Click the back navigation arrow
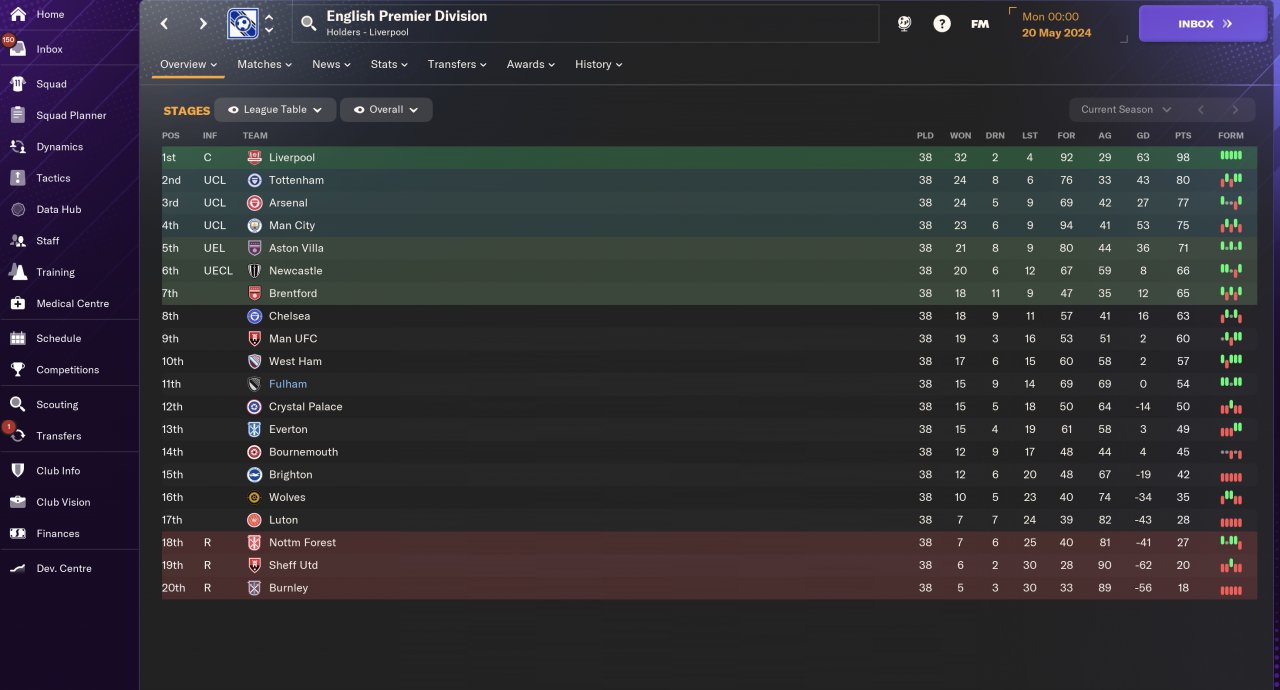 click(x=165, y=23)
